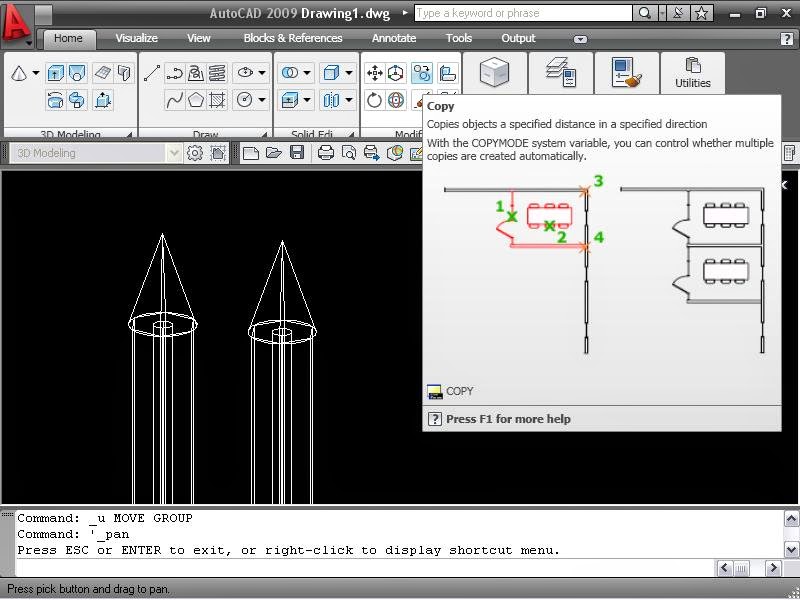This screenshot has height=600, width=800.
Task: Click the 3D DWF globe icon
Action: [x=395, y=153]
